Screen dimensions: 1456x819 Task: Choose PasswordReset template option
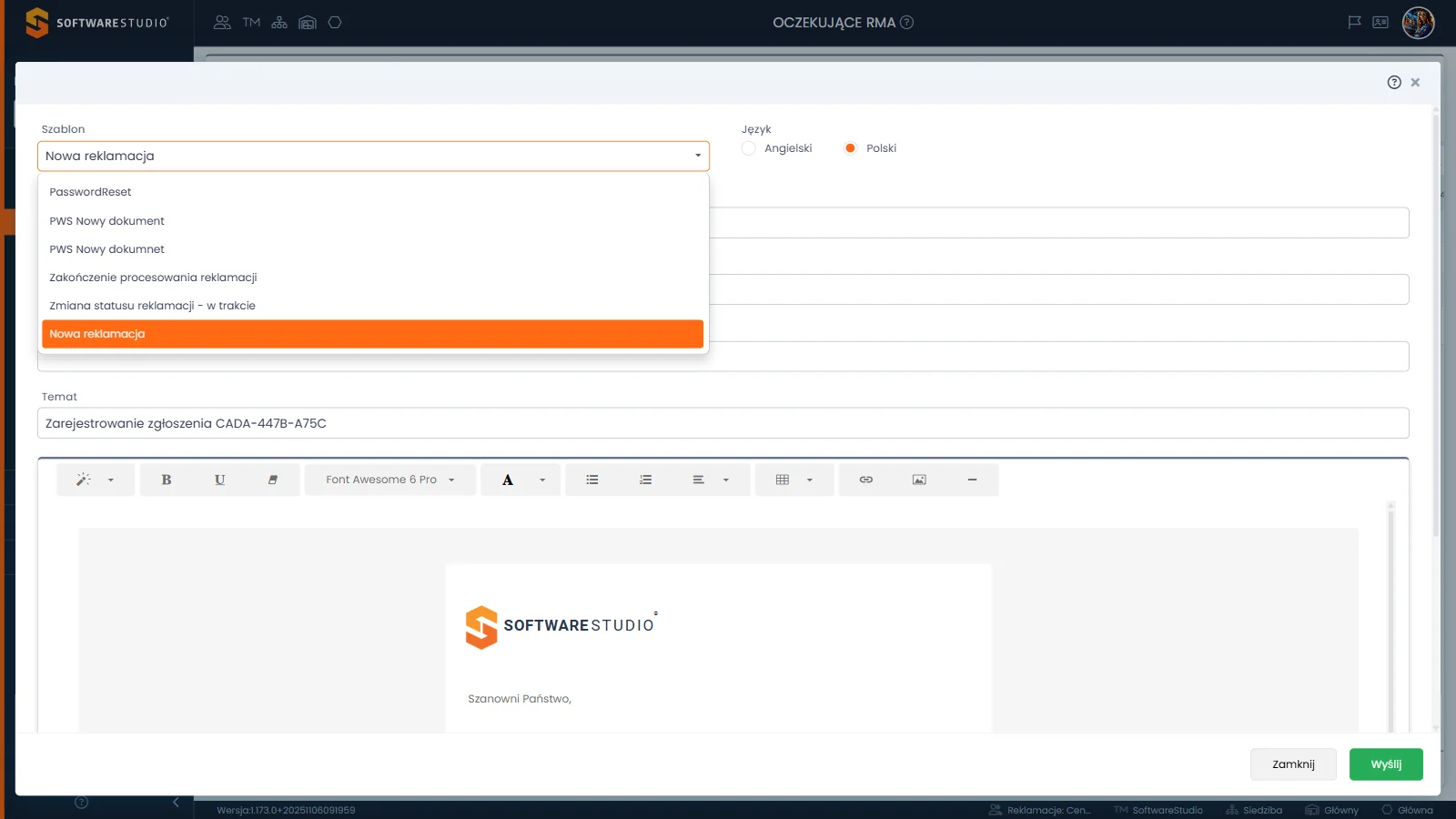click(x=373, y=192)
